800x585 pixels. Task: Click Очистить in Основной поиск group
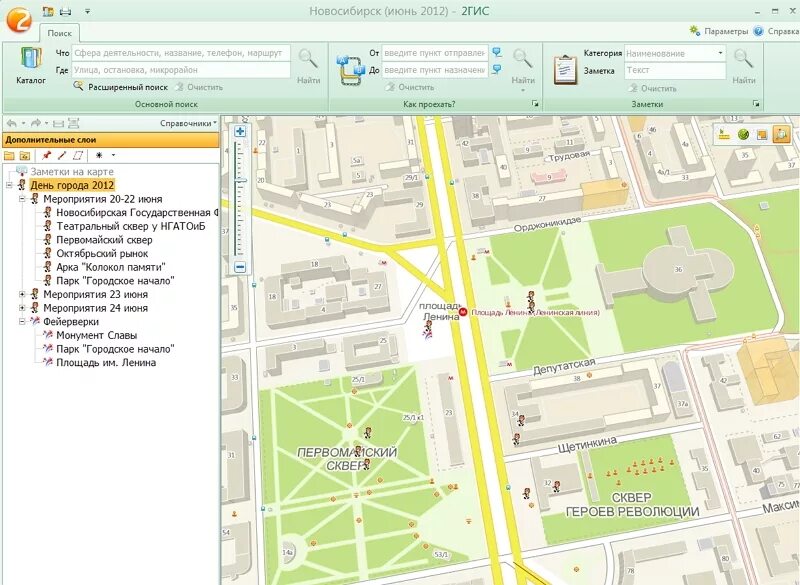[x=199, y=87]
